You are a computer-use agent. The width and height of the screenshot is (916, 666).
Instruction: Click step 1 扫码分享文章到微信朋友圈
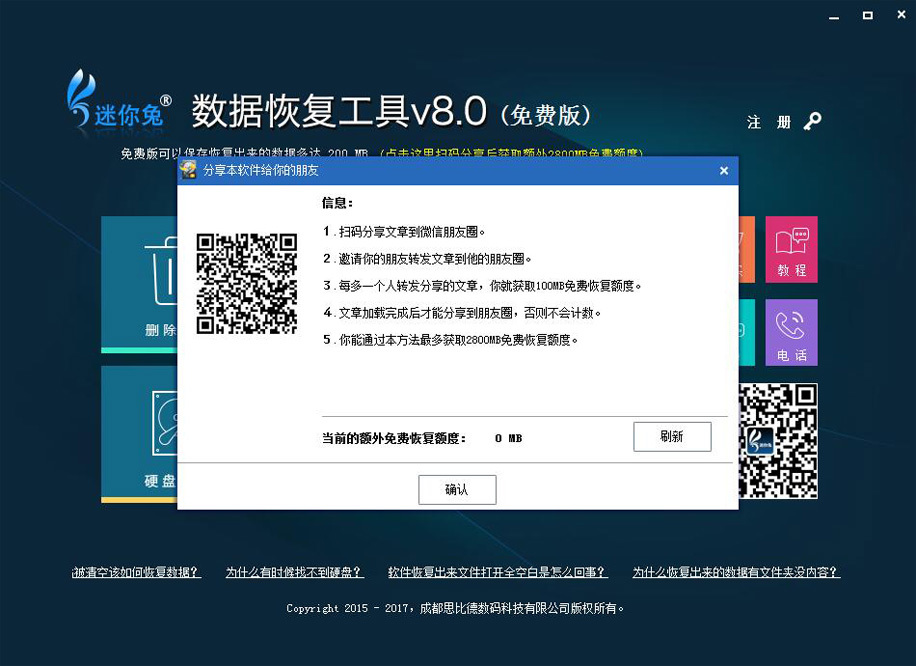click(x=404, y=232)
